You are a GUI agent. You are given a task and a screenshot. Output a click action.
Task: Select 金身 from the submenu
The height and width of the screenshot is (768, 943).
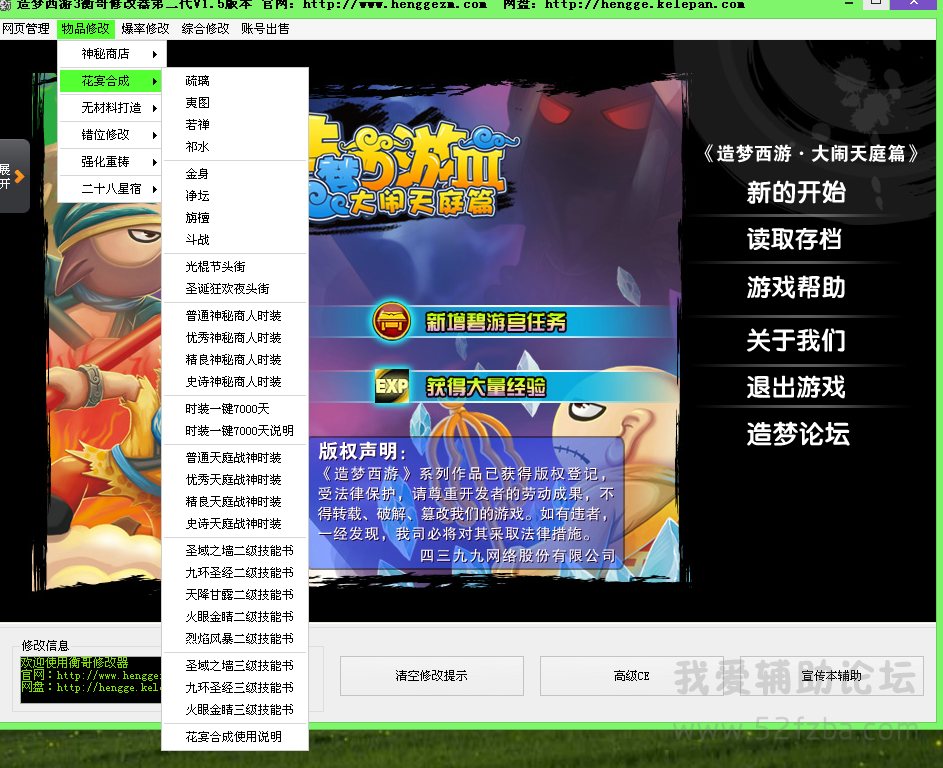(235, 174)
